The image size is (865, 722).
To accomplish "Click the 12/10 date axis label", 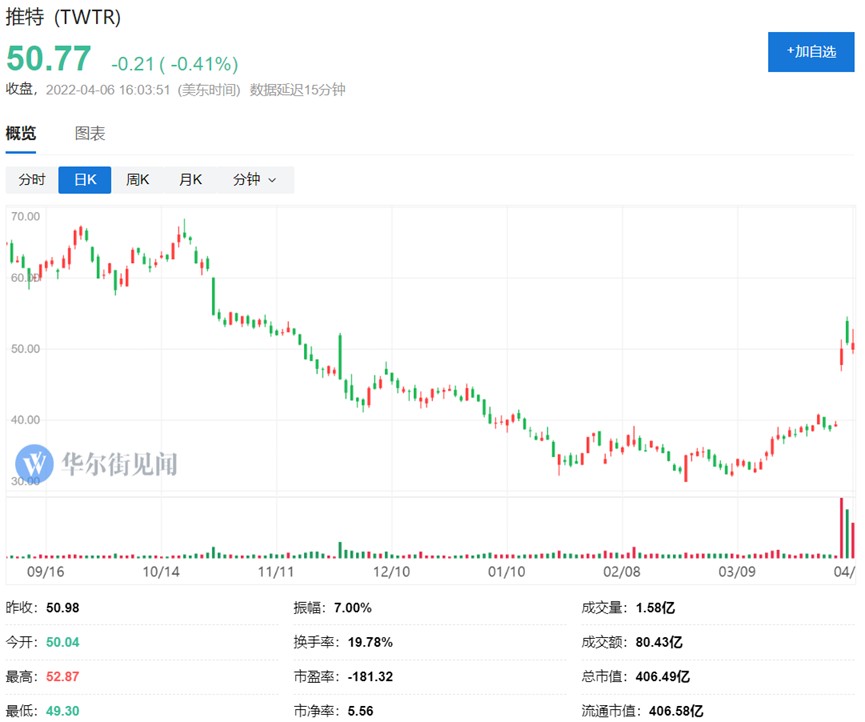I will (390, 572).
